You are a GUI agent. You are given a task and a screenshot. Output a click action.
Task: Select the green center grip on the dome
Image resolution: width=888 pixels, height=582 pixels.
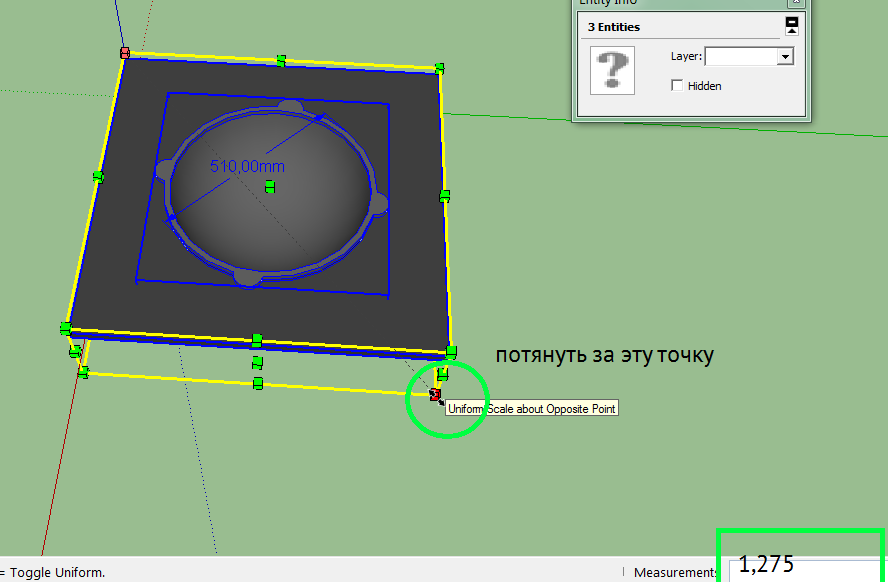click(x=268, y=188)
